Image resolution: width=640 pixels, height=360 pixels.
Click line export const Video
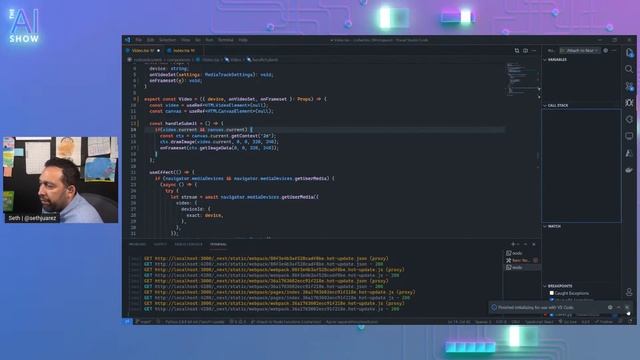(236, 99)
